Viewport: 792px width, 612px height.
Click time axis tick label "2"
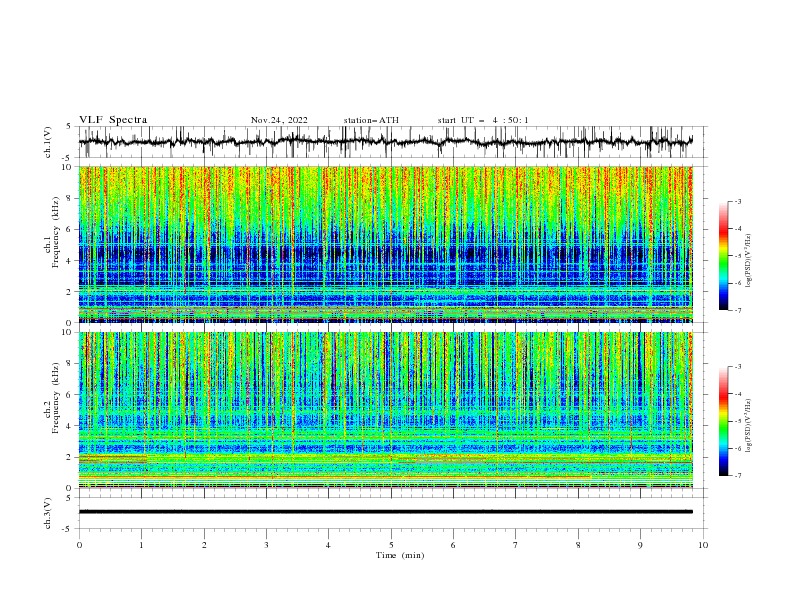[204, 545]
